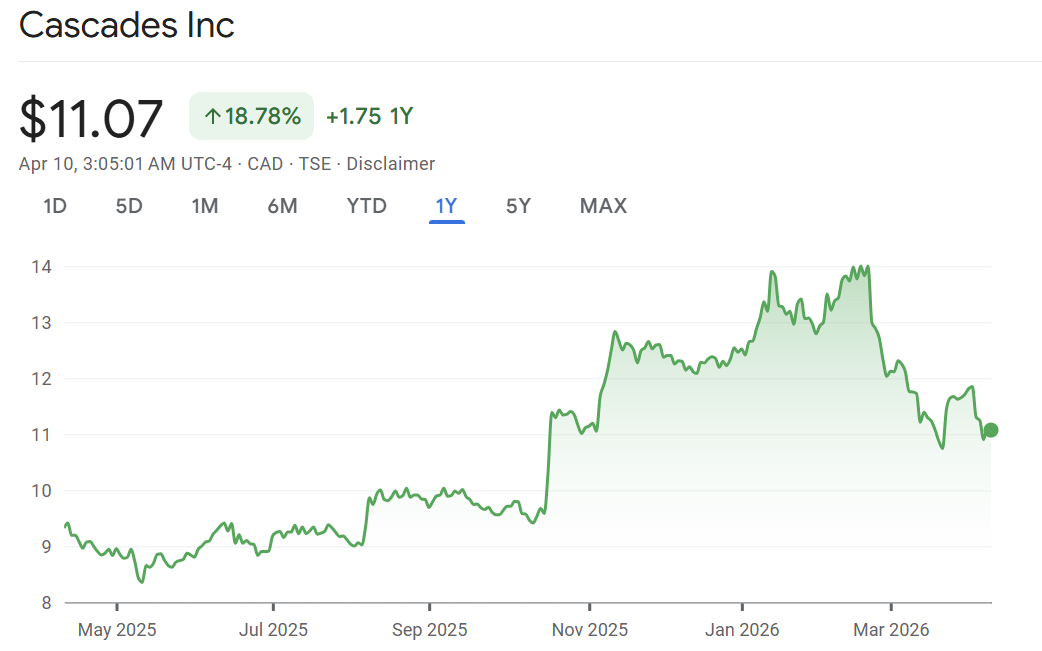Image resolution: width=1042 pixels, height=651 pixels.
Task: Click the Mar 2026 axis label
Action: coord(892,630)
